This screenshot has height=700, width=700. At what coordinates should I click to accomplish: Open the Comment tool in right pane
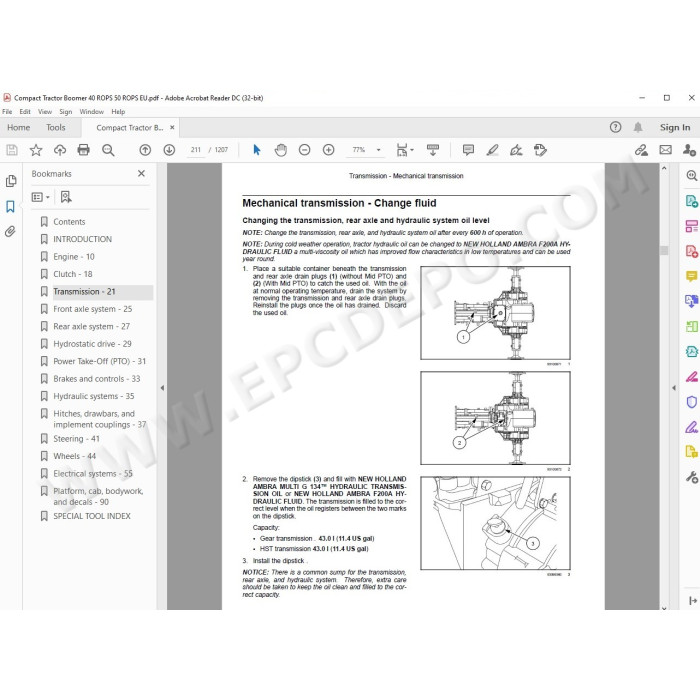click(692, 276)
